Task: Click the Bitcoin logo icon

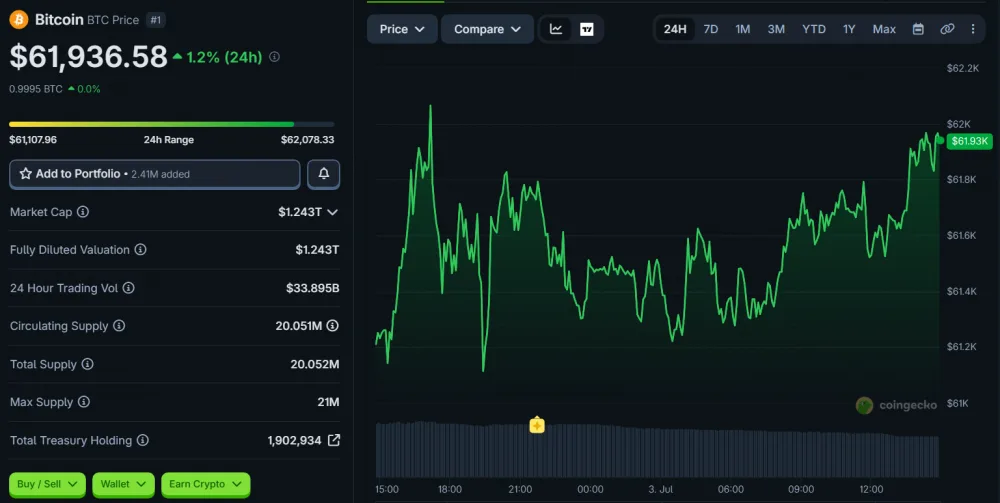Action: click(x=18, y=20)
